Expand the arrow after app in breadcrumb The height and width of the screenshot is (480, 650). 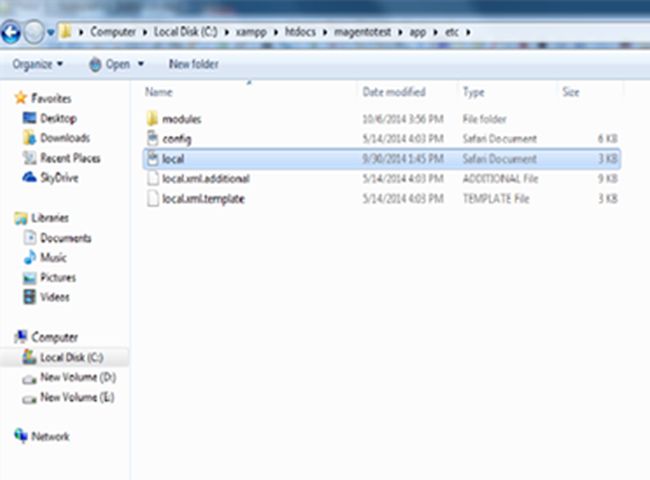(x=435, y=32)
